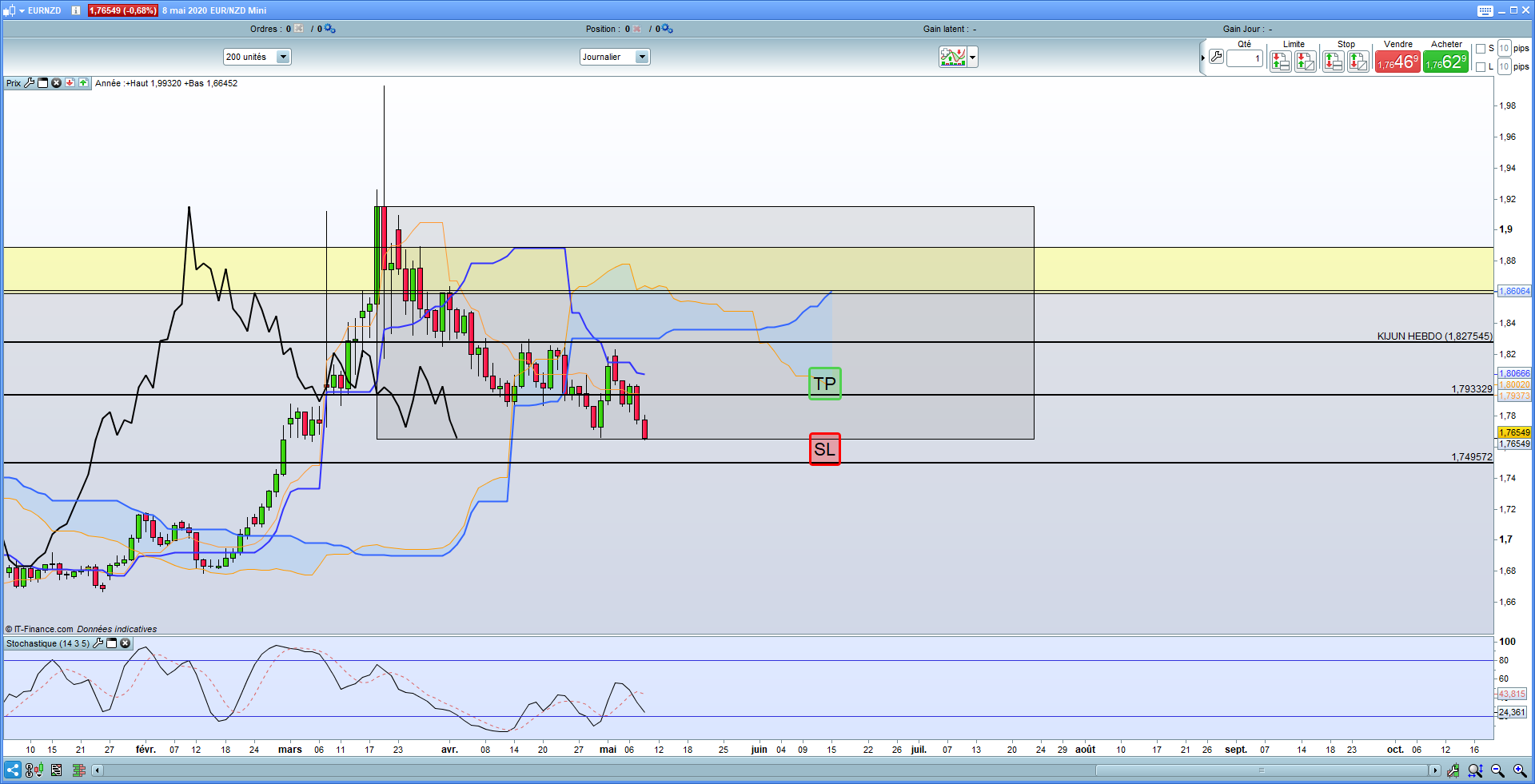The image size is (1535, 784).
Task: Click the 1,749572 horizontal line label
Action: click(x=1472, y=457)
